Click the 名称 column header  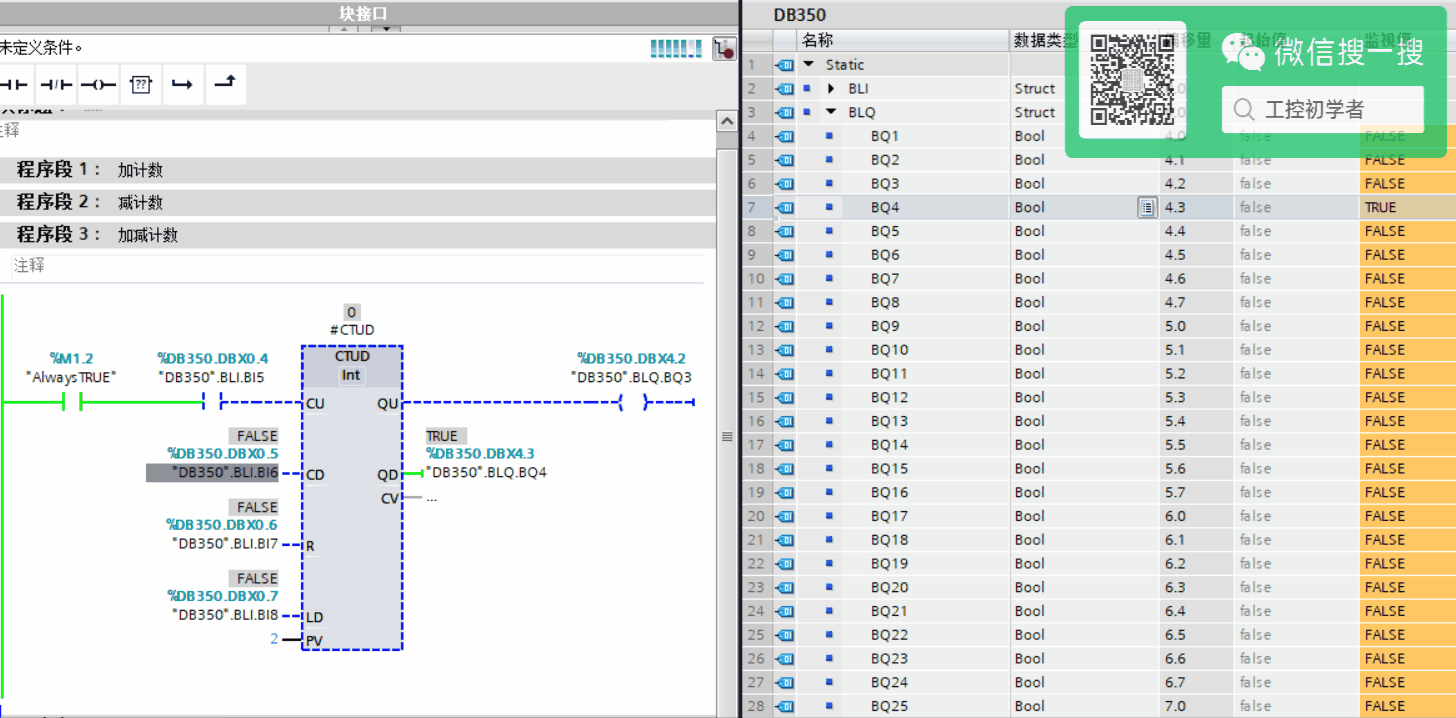903,40
